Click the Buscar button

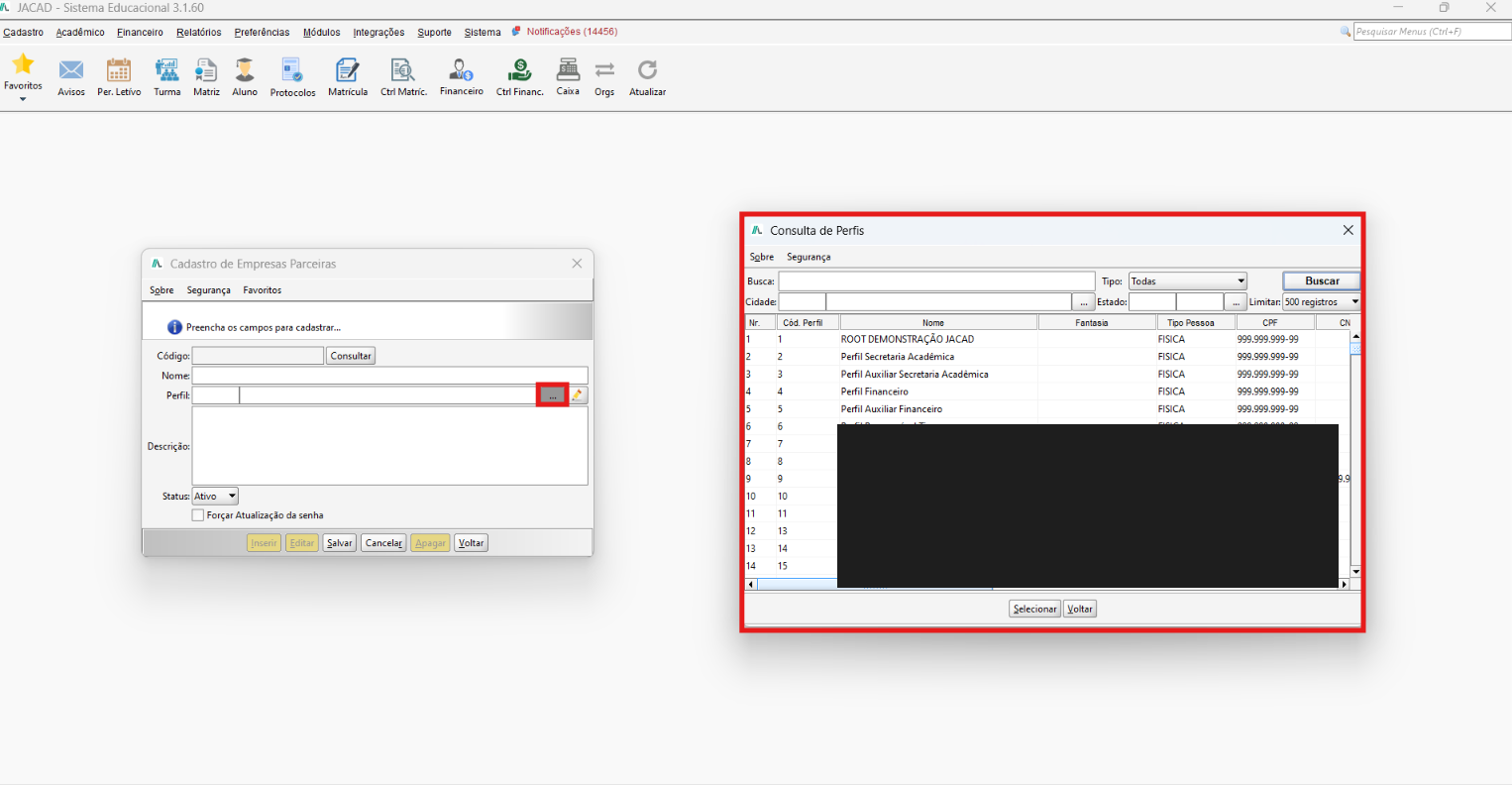click(x=1322, y=281)
